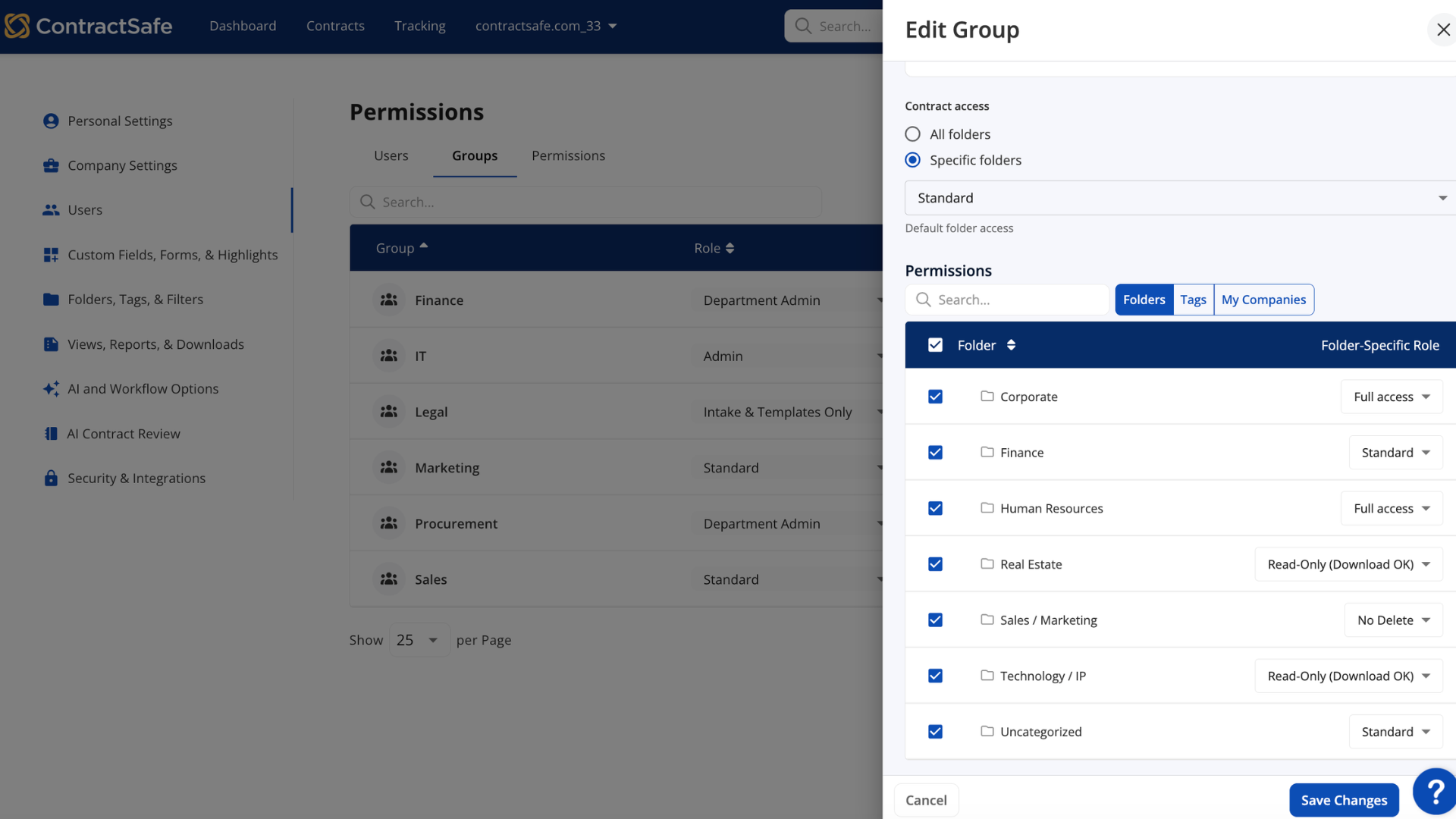Select the All folders radio button
Image resolution: width=1456 pixels, height=819 pixels.
[x=913, y=134]
